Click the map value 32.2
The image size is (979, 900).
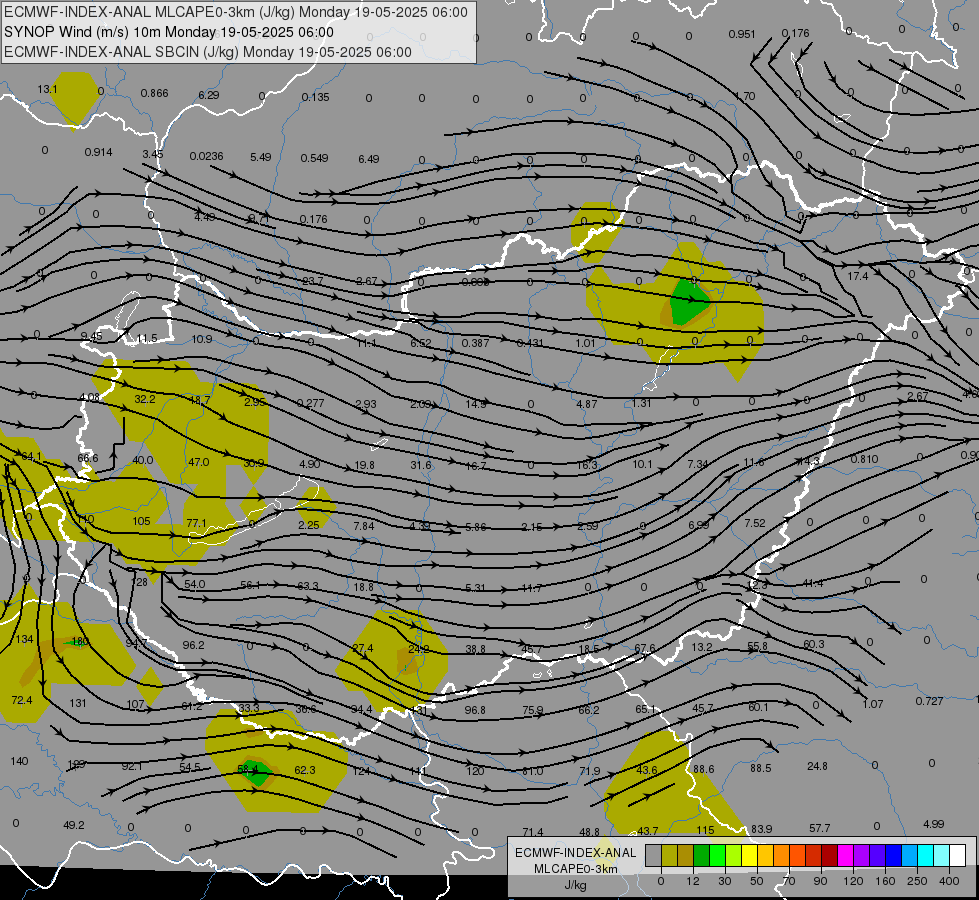[145, 399]
